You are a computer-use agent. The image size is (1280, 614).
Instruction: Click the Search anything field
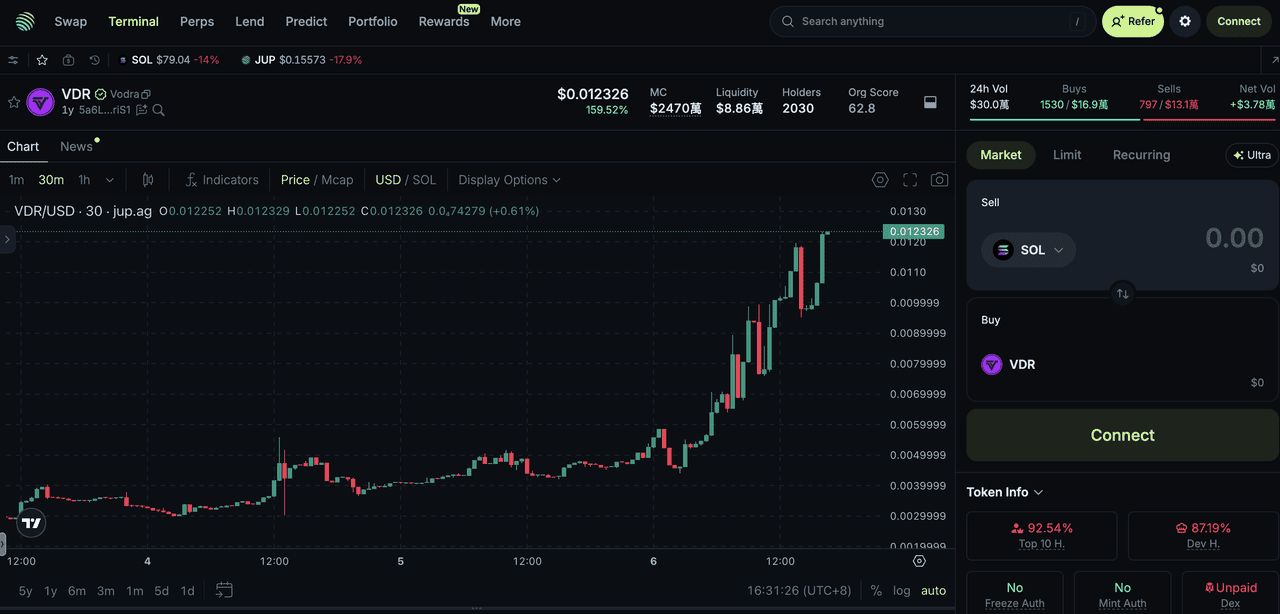pyautogui.click(x=933, y=21)
